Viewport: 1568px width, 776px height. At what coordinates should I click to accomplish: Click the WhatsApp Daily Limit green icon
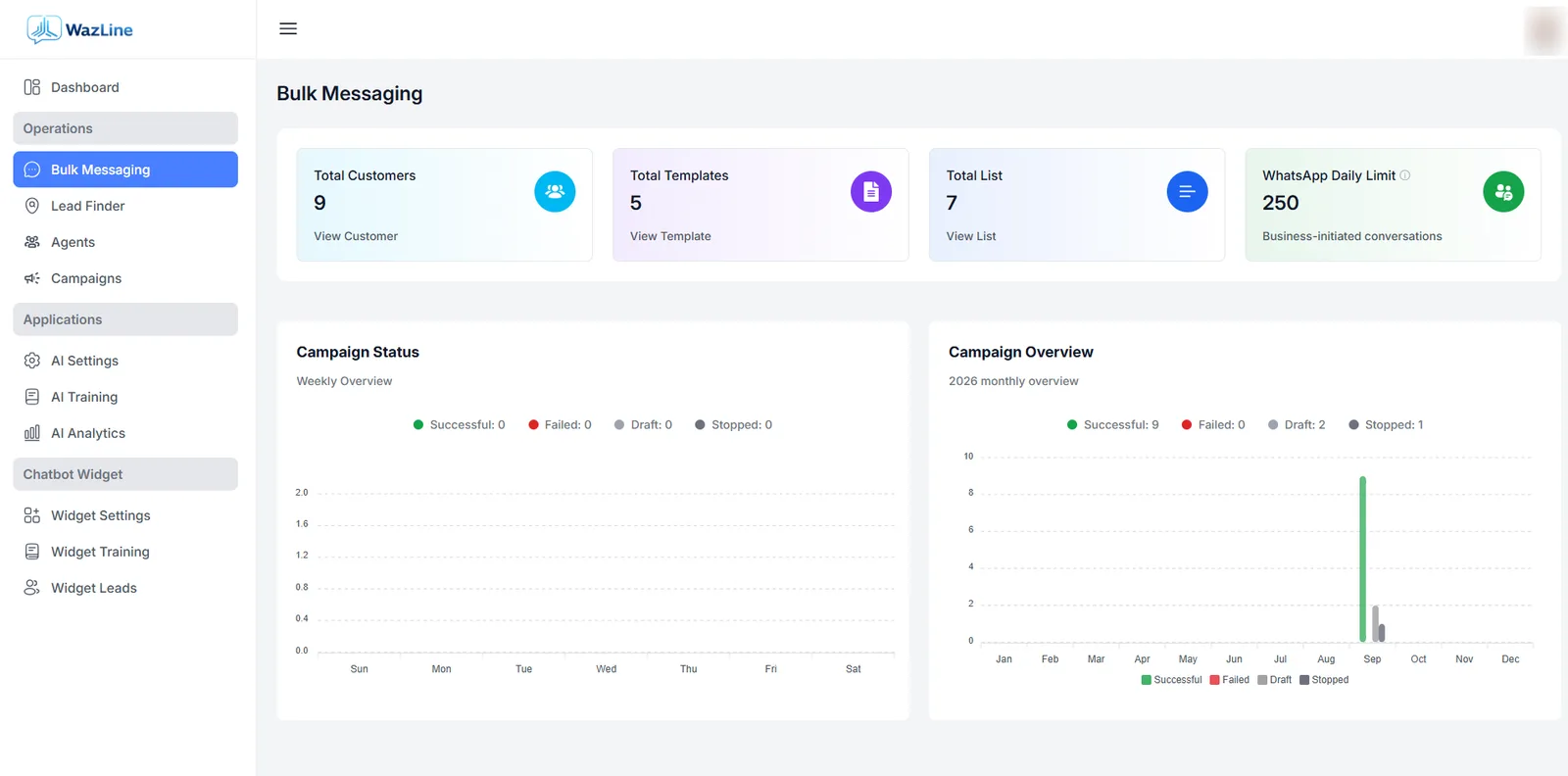1503,191
